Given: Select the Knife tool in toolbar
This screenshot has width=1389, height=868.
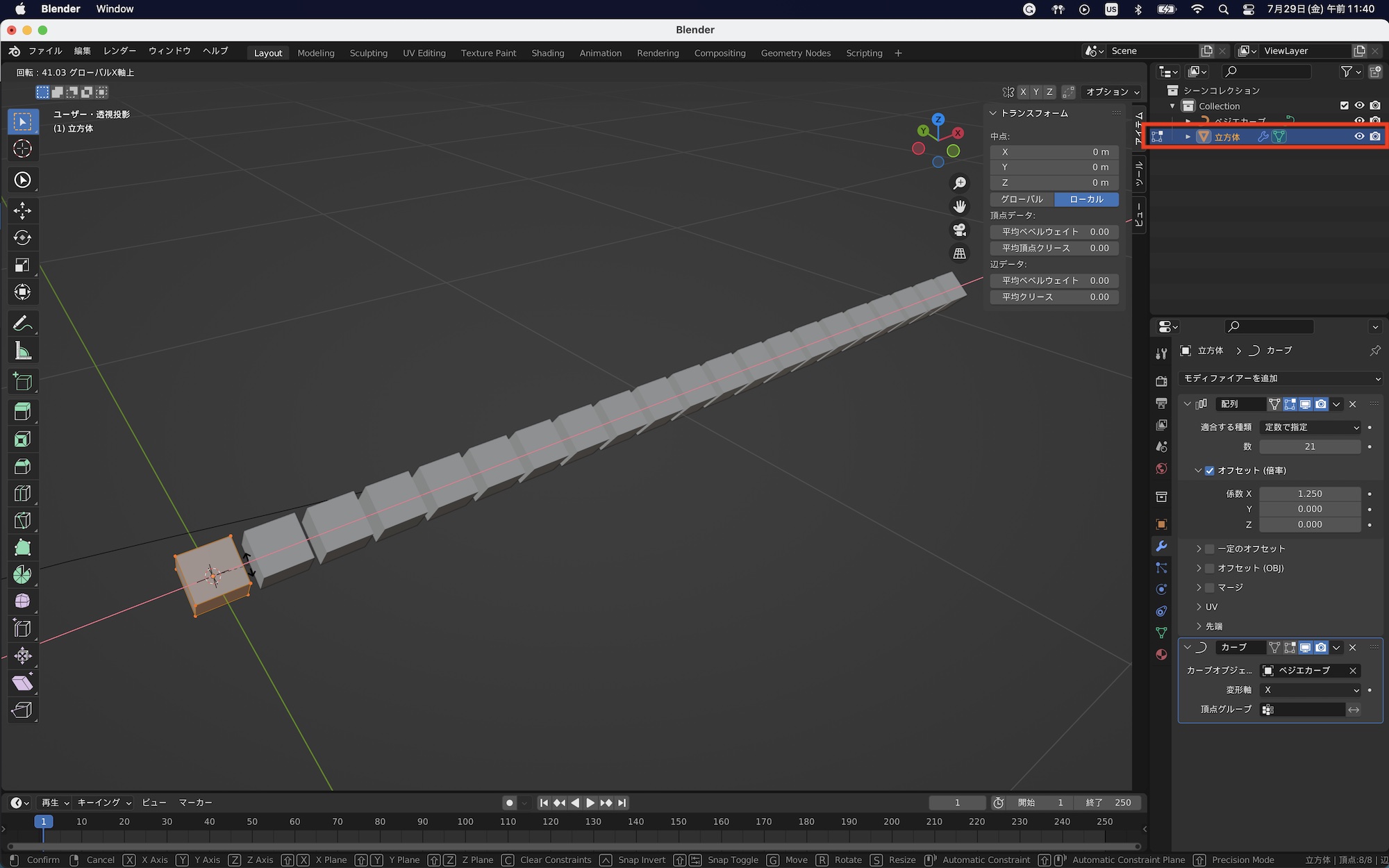Looking at the screenshot, I should point(22,520).
